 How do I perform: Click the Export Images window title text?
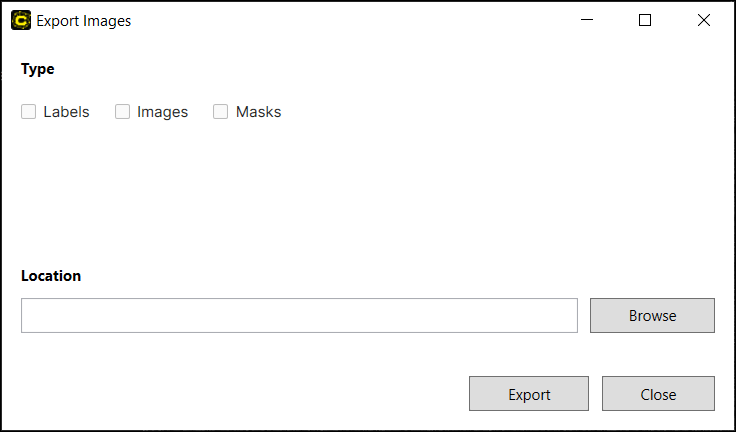[x=83, y=21]
